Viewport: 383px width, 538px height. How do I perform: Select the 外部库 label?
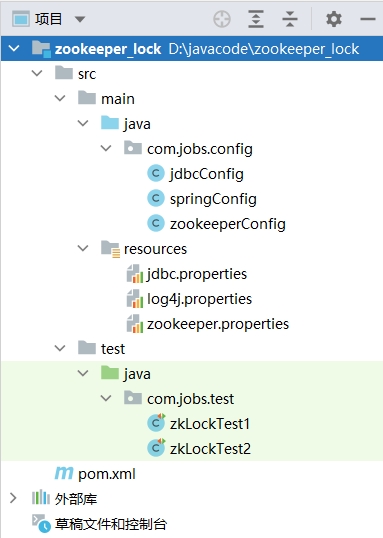[76, 499]
